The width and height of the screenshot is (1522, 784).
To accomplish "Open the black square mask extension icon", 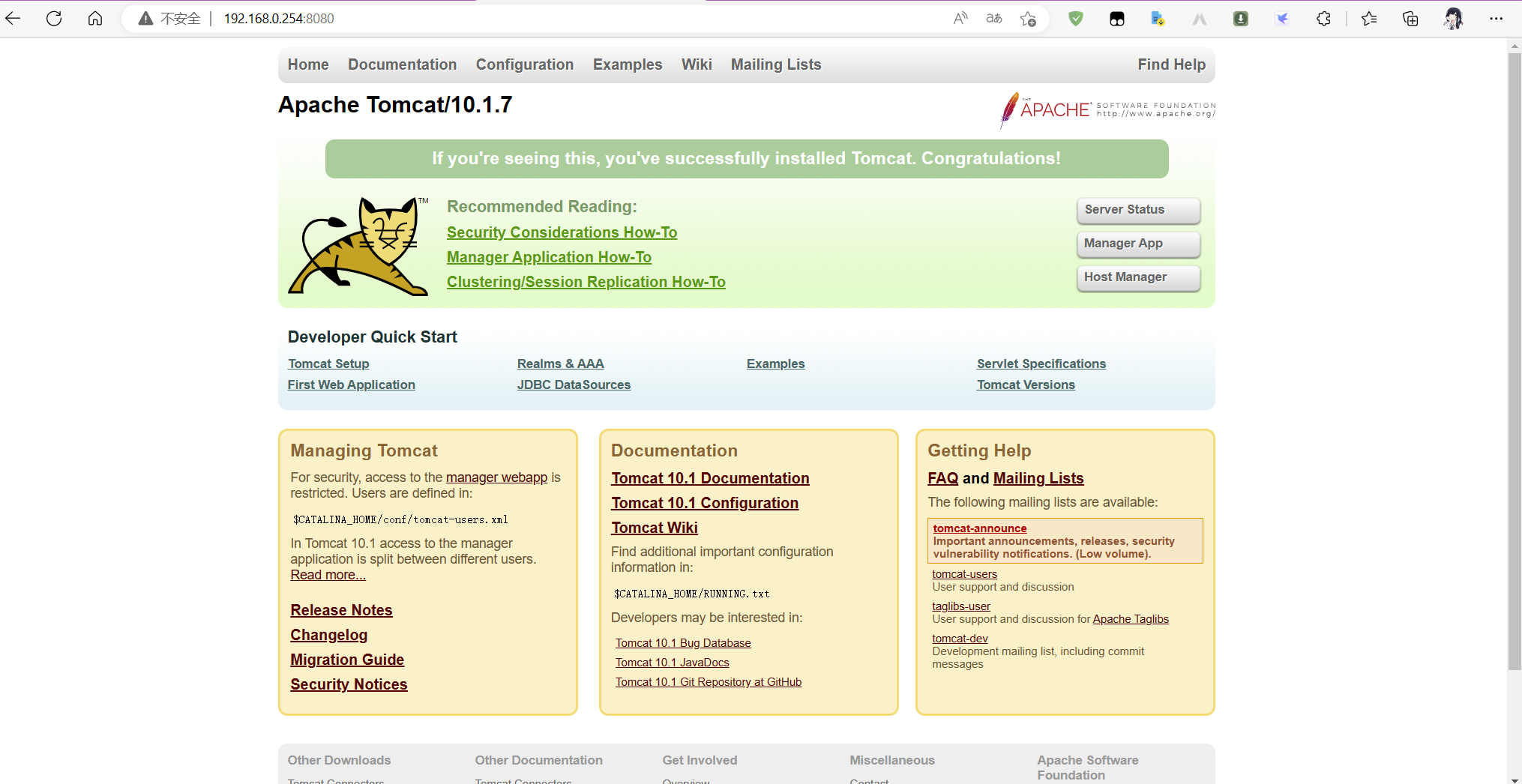I will [x=1117, y=19].
